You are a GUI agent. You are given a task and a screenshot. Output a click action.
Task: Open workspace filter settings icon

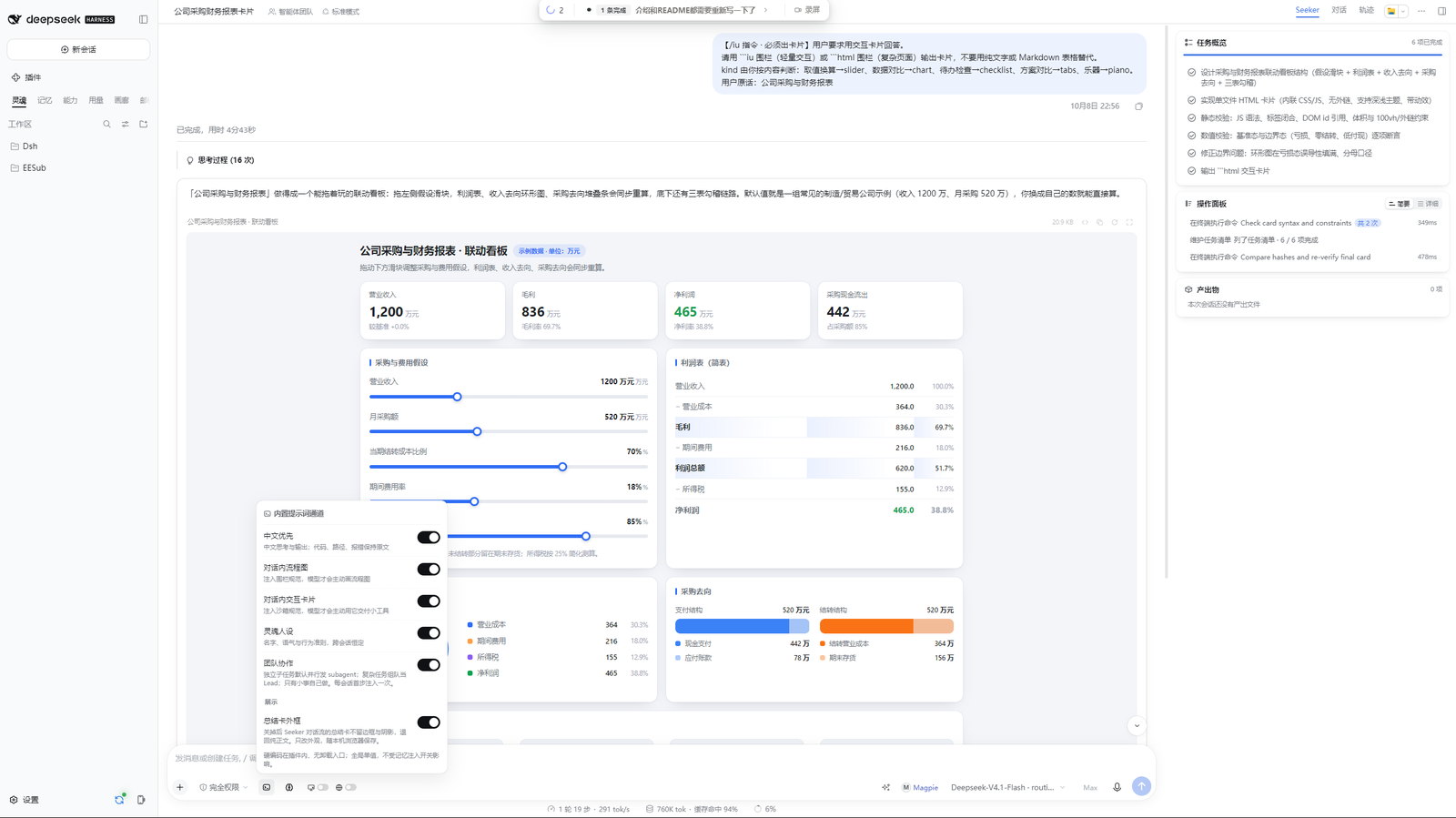[x=125, y=124]
